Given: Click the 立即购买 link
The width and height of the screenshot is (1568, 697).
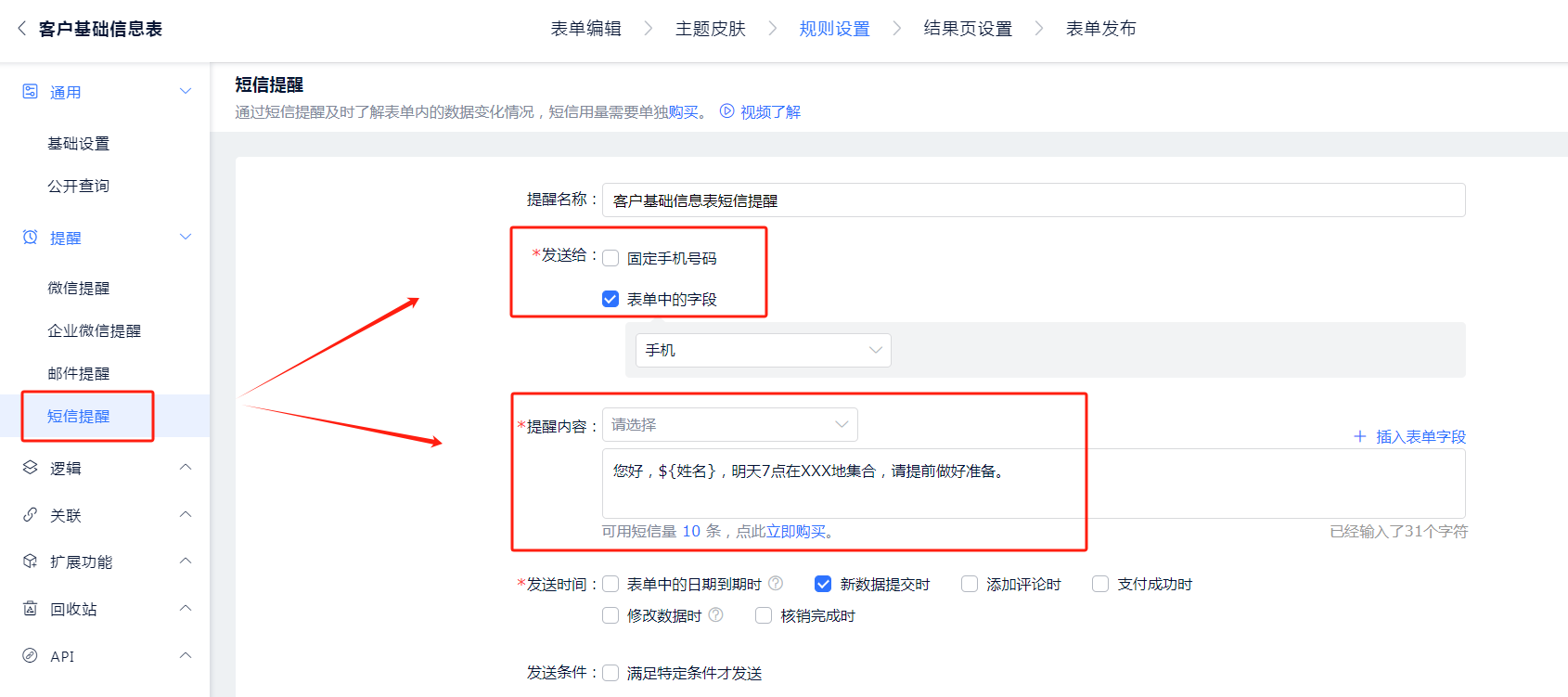Looking at the screenshot, I should [795, 531].
